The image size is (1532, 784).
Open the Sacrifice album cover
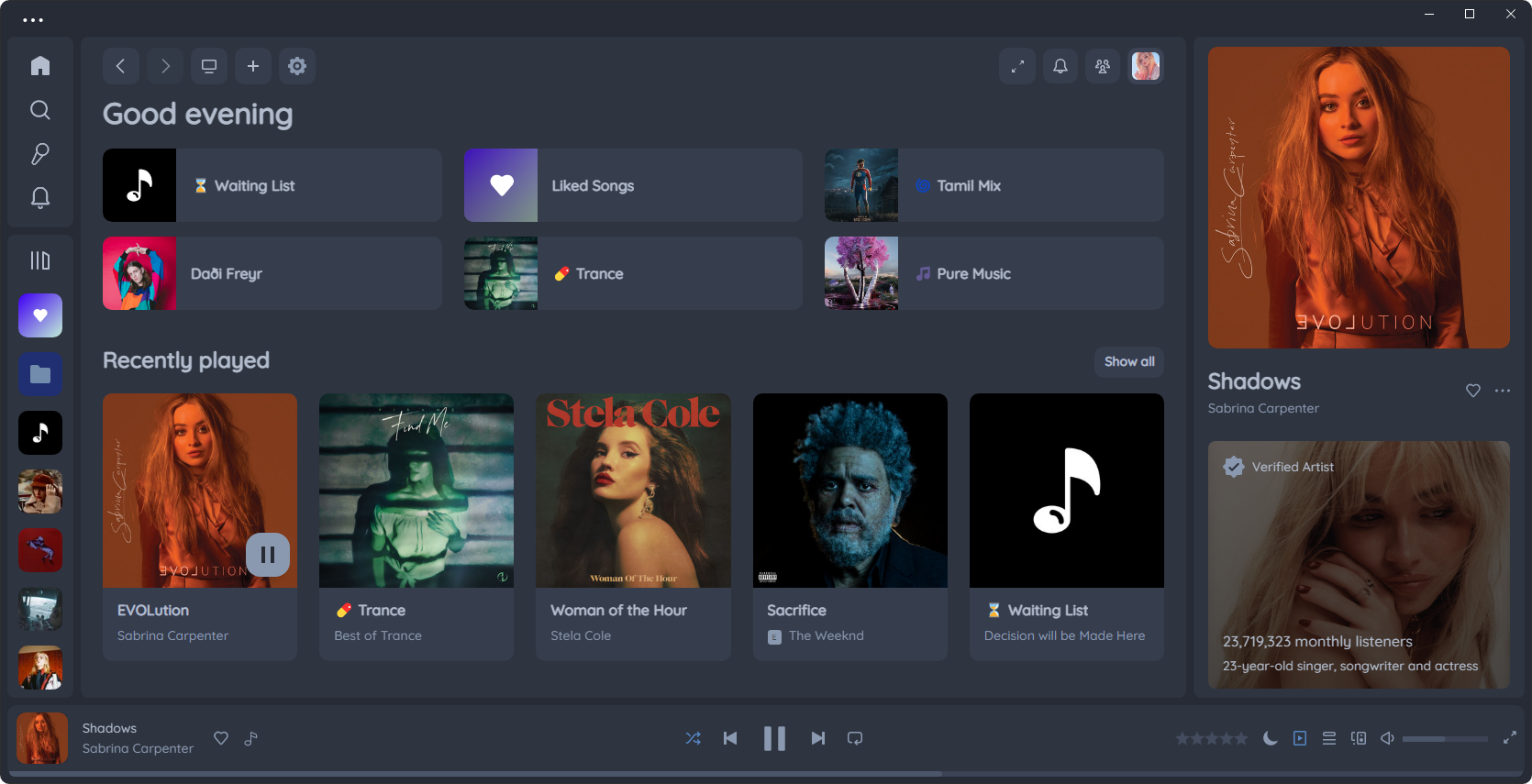click(850, 491)
